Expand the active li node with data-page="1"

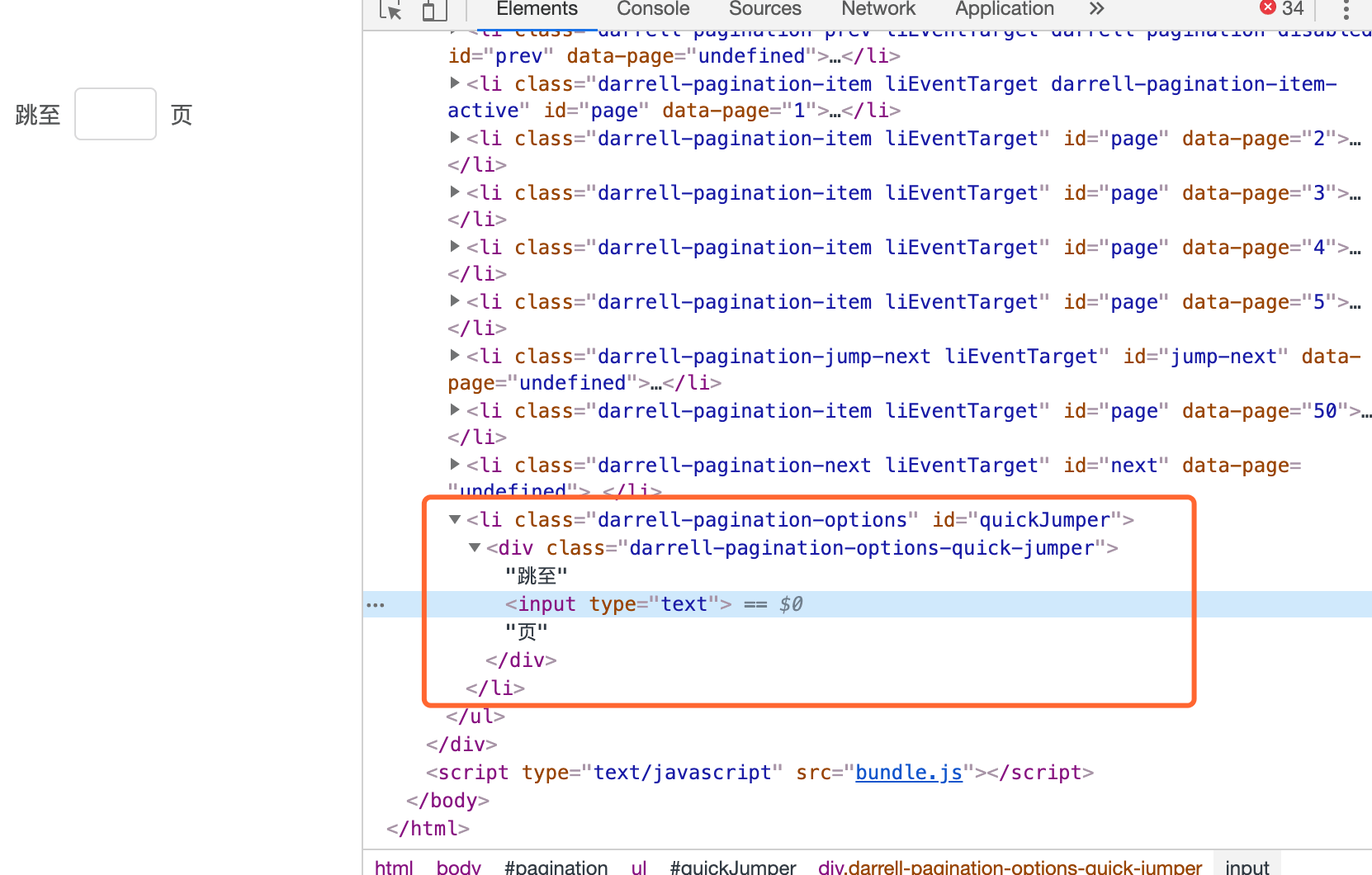coord(455,83)
